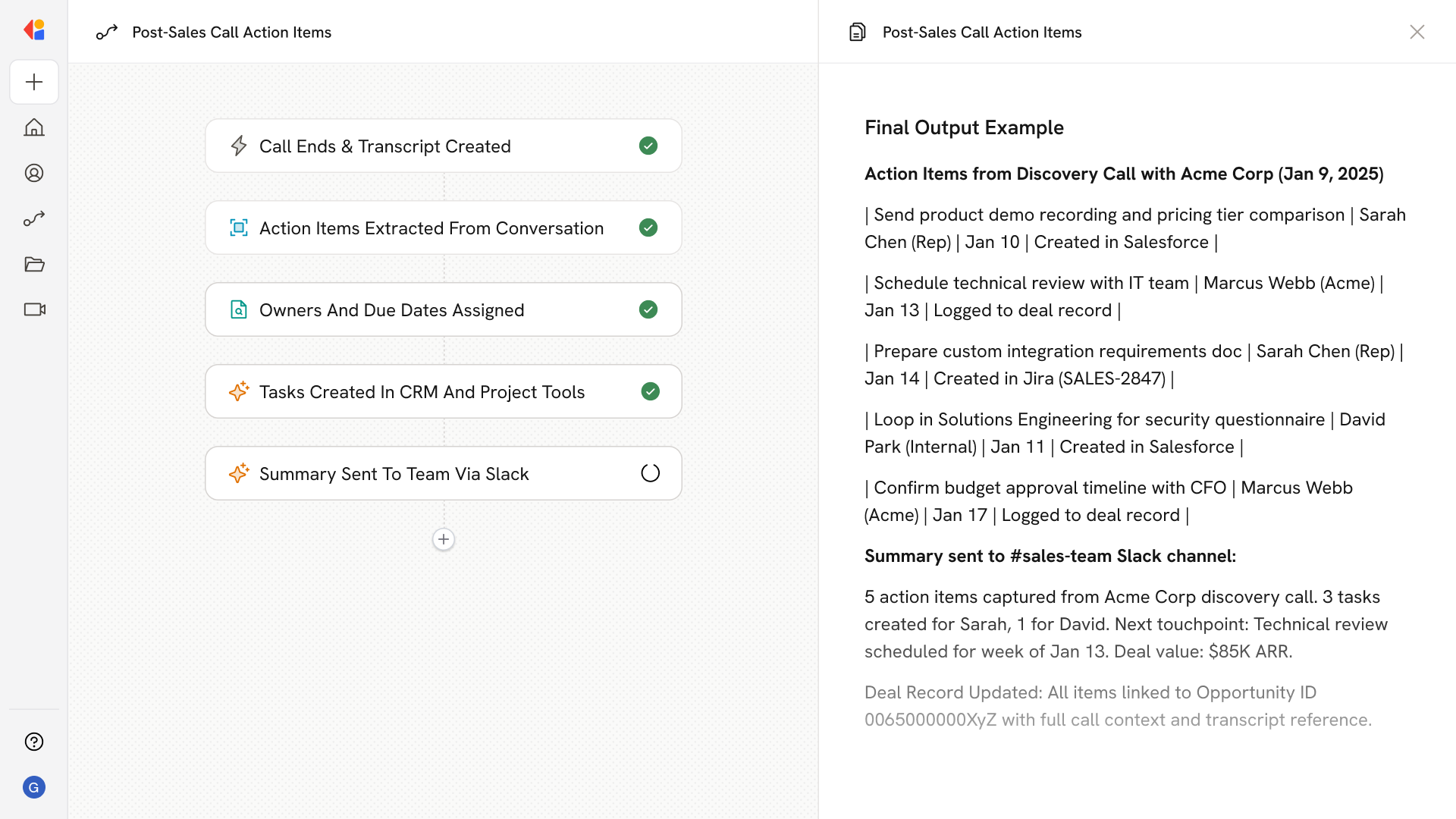The height and width of the screenshot is (819, 1456).
Task: Click the document icon beside the output panel title
Action: point(857,32)
